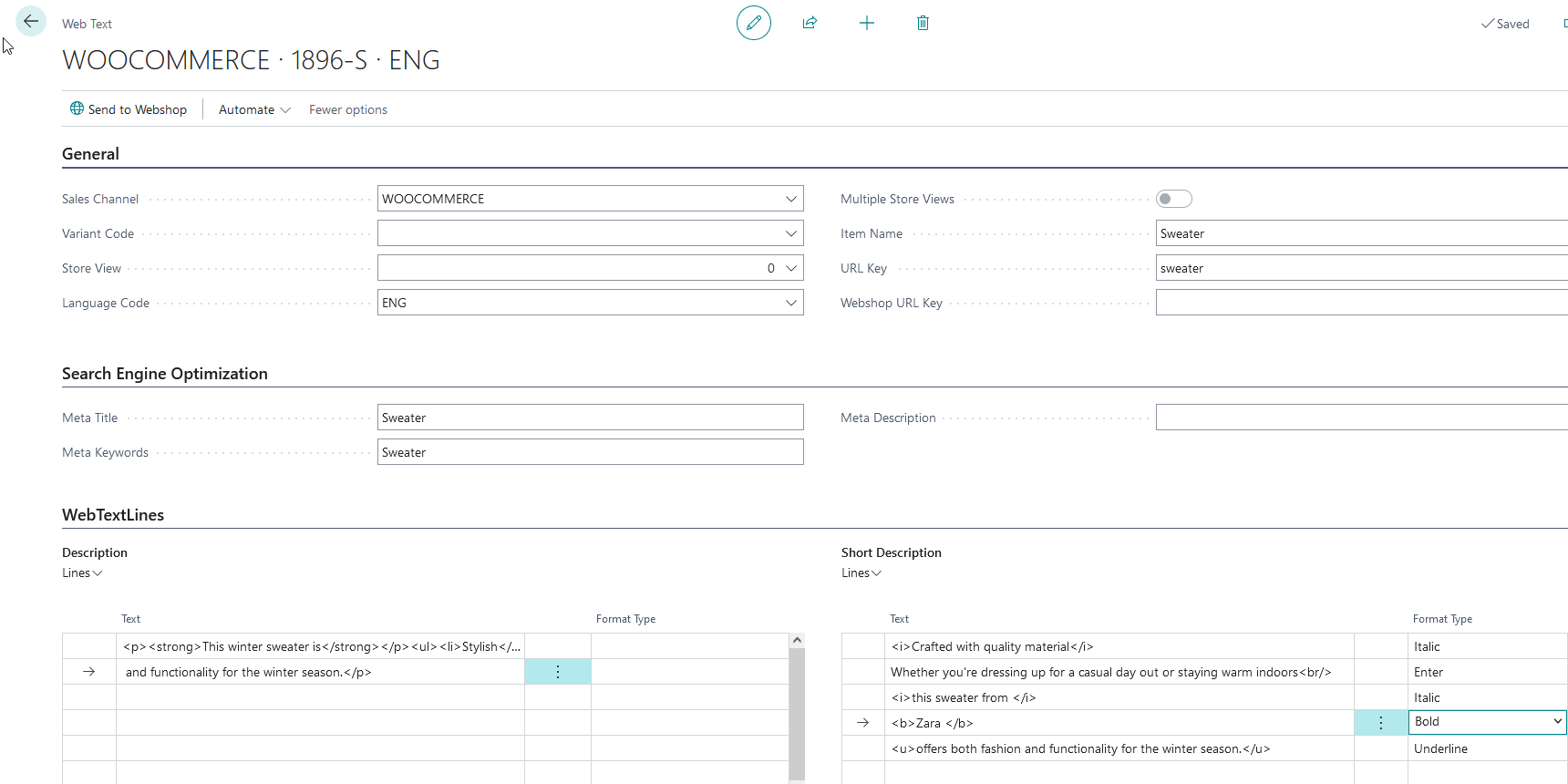The width and height of the screenshot is (1568, 784).
Task: Edit the Item Name field
Action: point(1362,233)
